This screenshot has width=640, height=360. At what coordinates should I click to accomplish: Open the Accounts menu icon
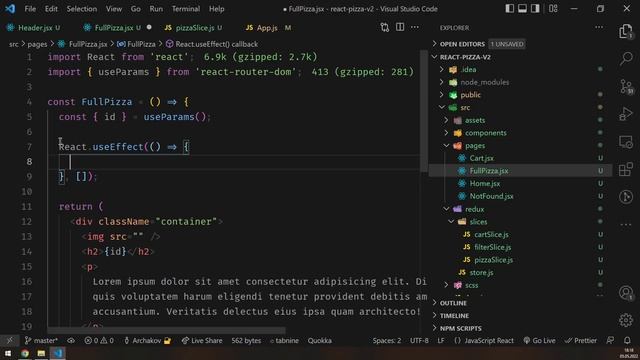[x=626, y=293]
